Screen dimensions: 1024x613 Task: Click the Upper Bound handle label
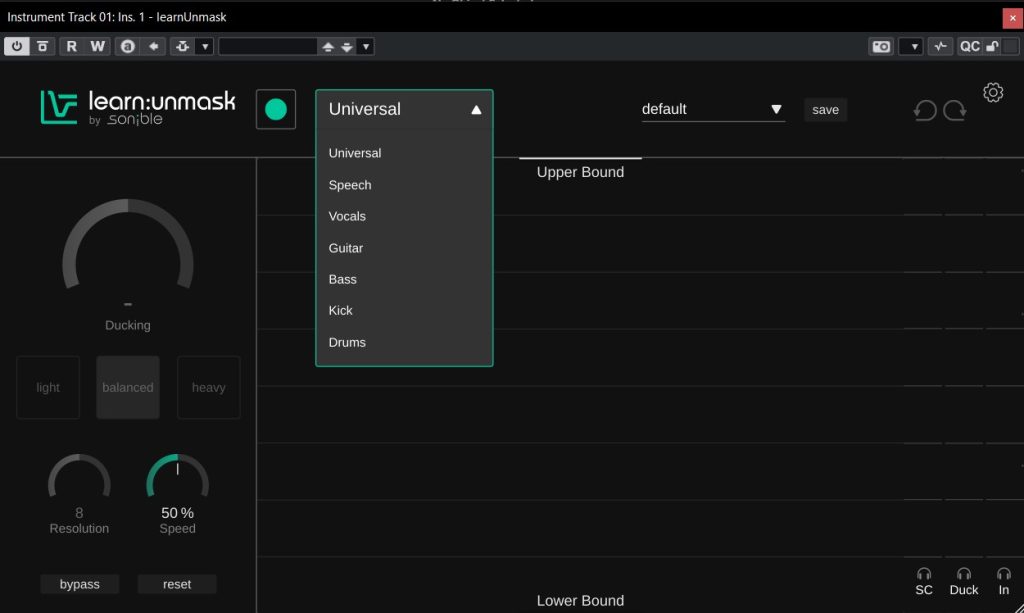click(x=580, y=172)
